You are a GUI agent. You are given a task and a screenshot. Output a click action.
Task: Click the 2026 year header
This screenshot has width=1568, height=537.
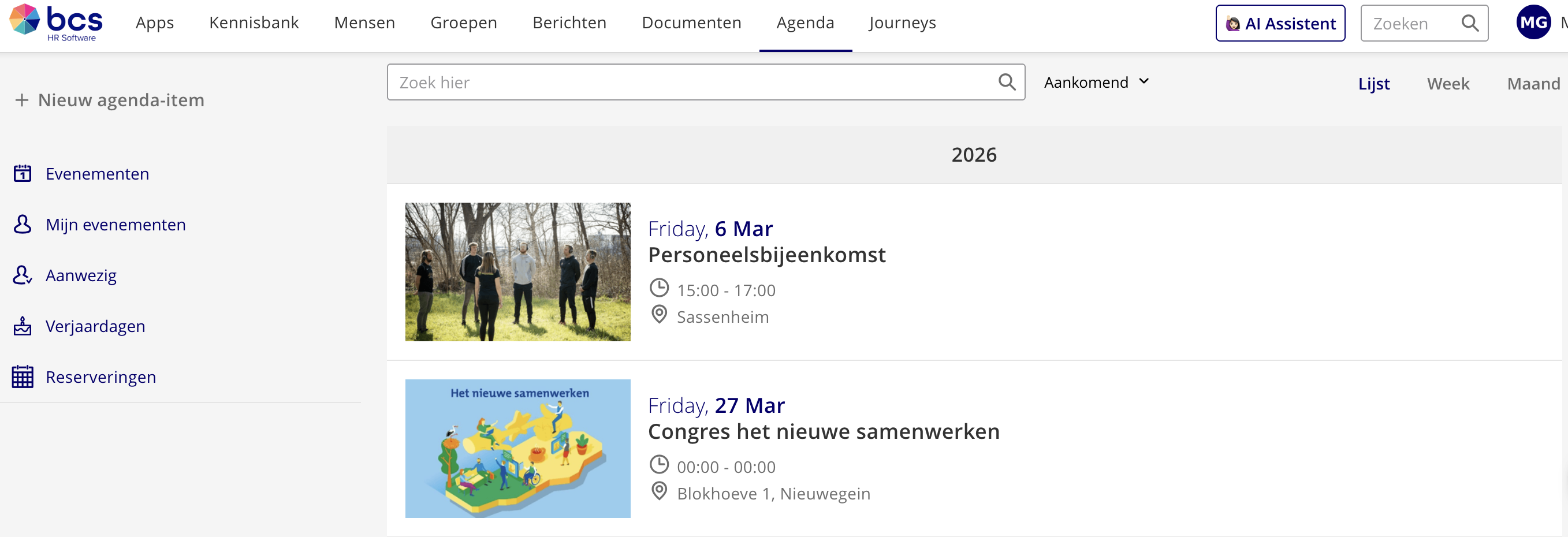(974, 155)
